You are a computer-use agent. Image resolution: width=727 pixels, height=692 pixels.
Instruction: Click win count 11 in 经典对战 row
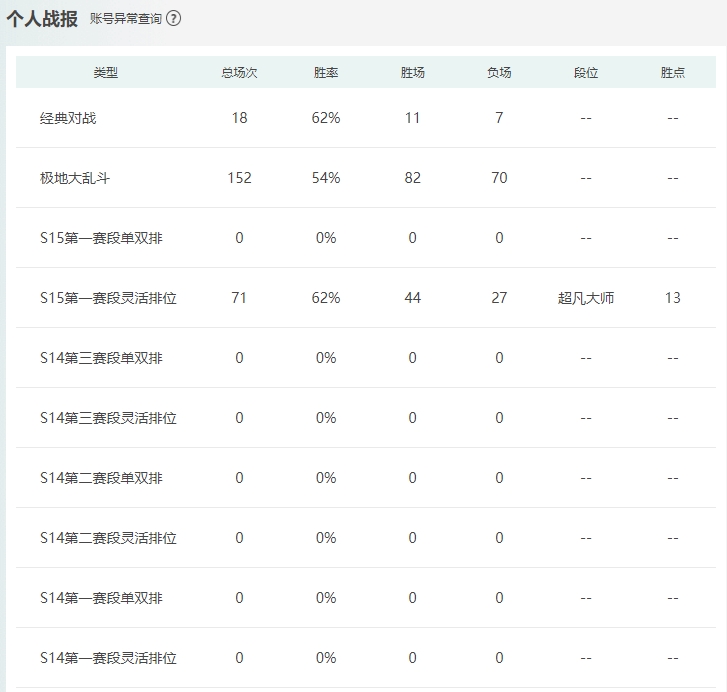[x=412, y=118]
